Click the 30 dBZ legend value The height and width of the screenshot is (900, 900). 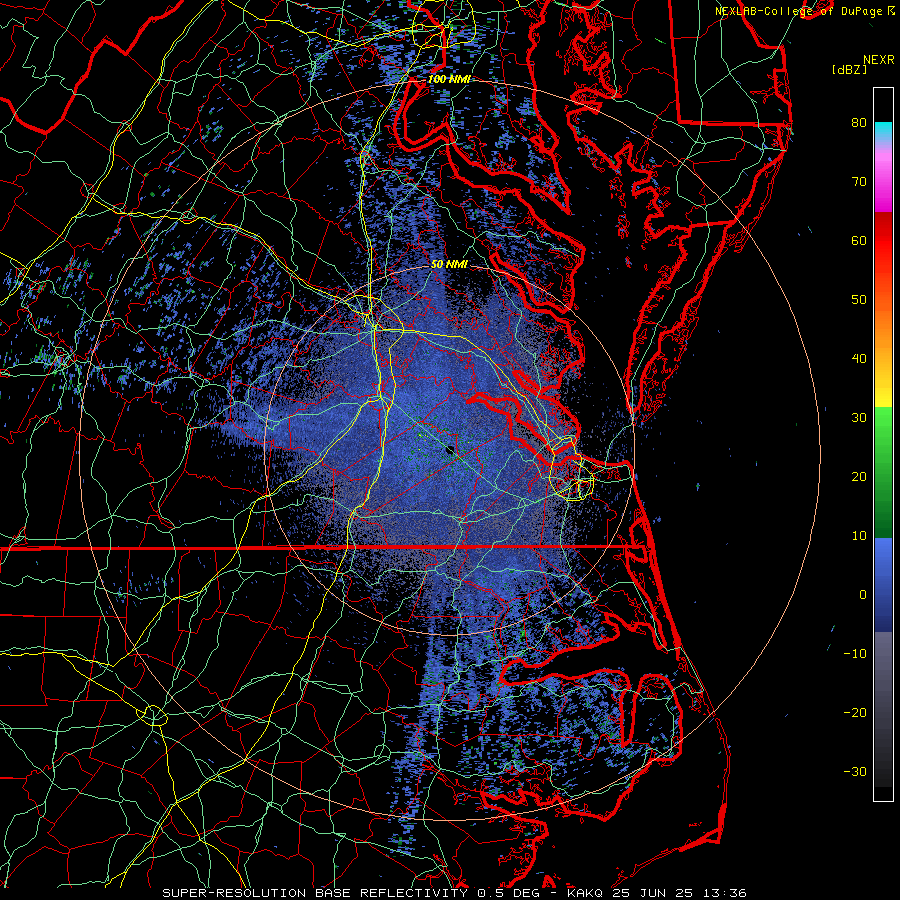[859, 417]
